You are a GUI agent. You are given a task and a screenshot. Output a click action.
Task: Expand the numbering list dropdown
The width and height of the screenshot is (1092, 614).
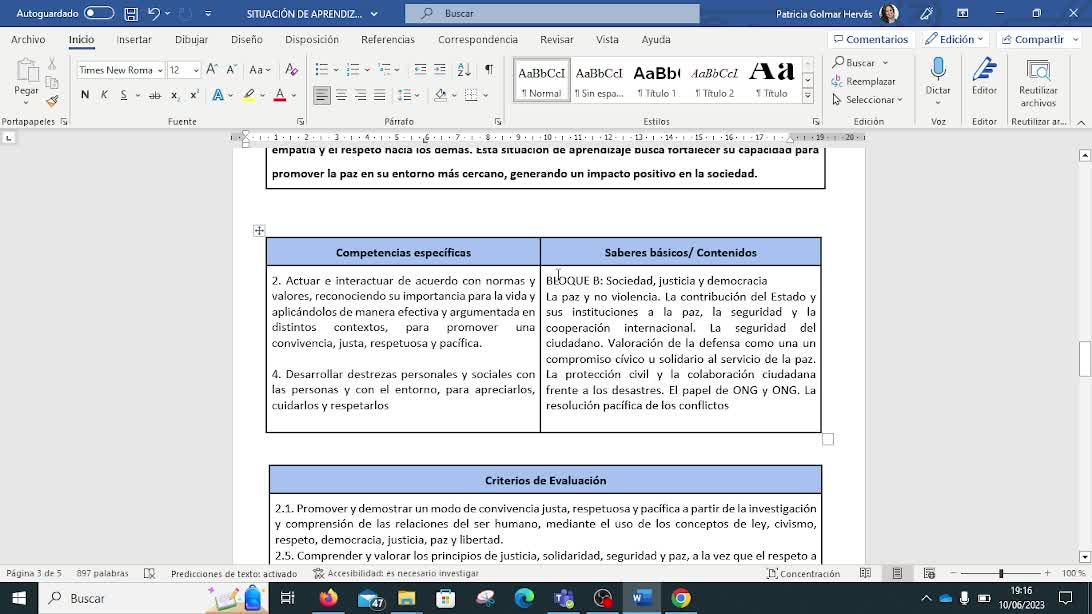click(367, 70)
